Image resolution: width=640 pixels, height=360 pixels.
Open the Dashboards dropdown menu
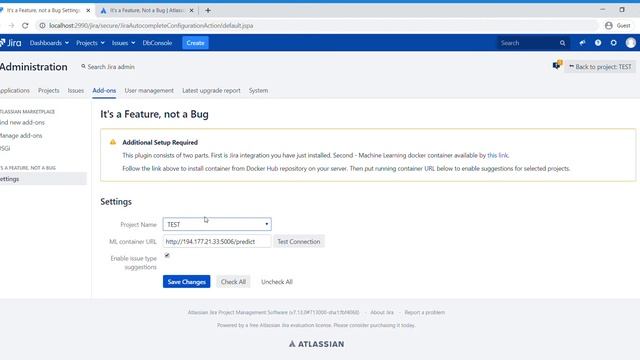49,43
